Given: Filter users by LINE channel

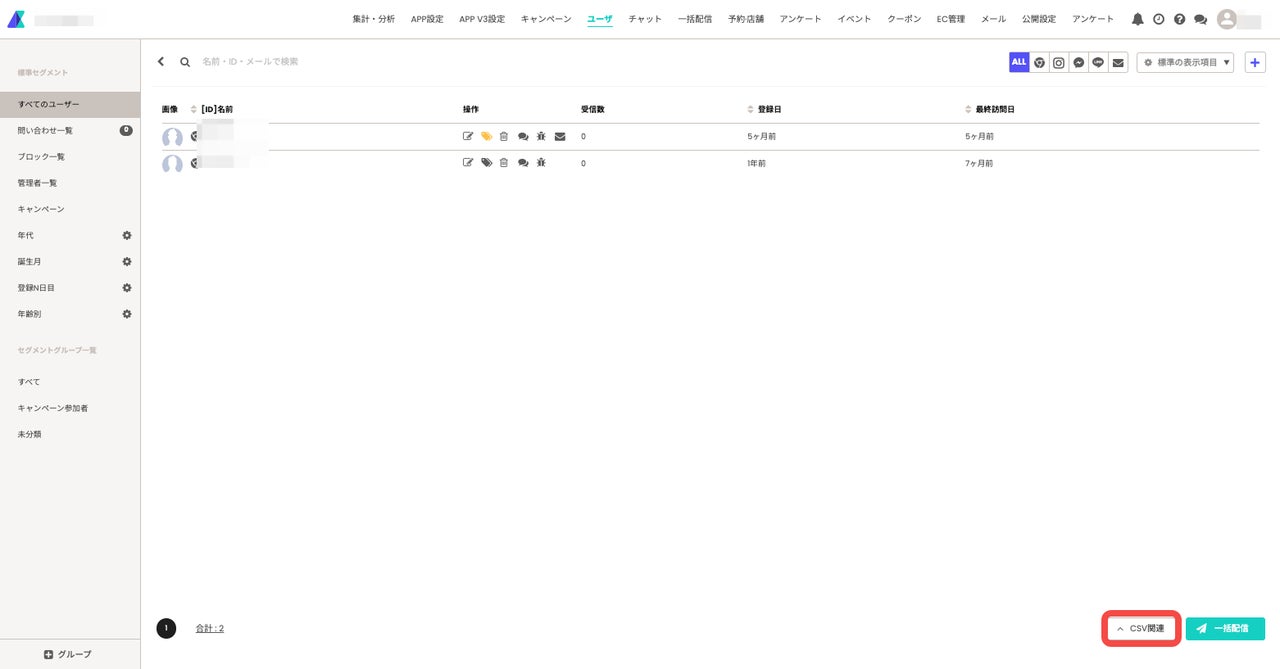Looking at the screenshot, I should click(x=1098, y=62).
